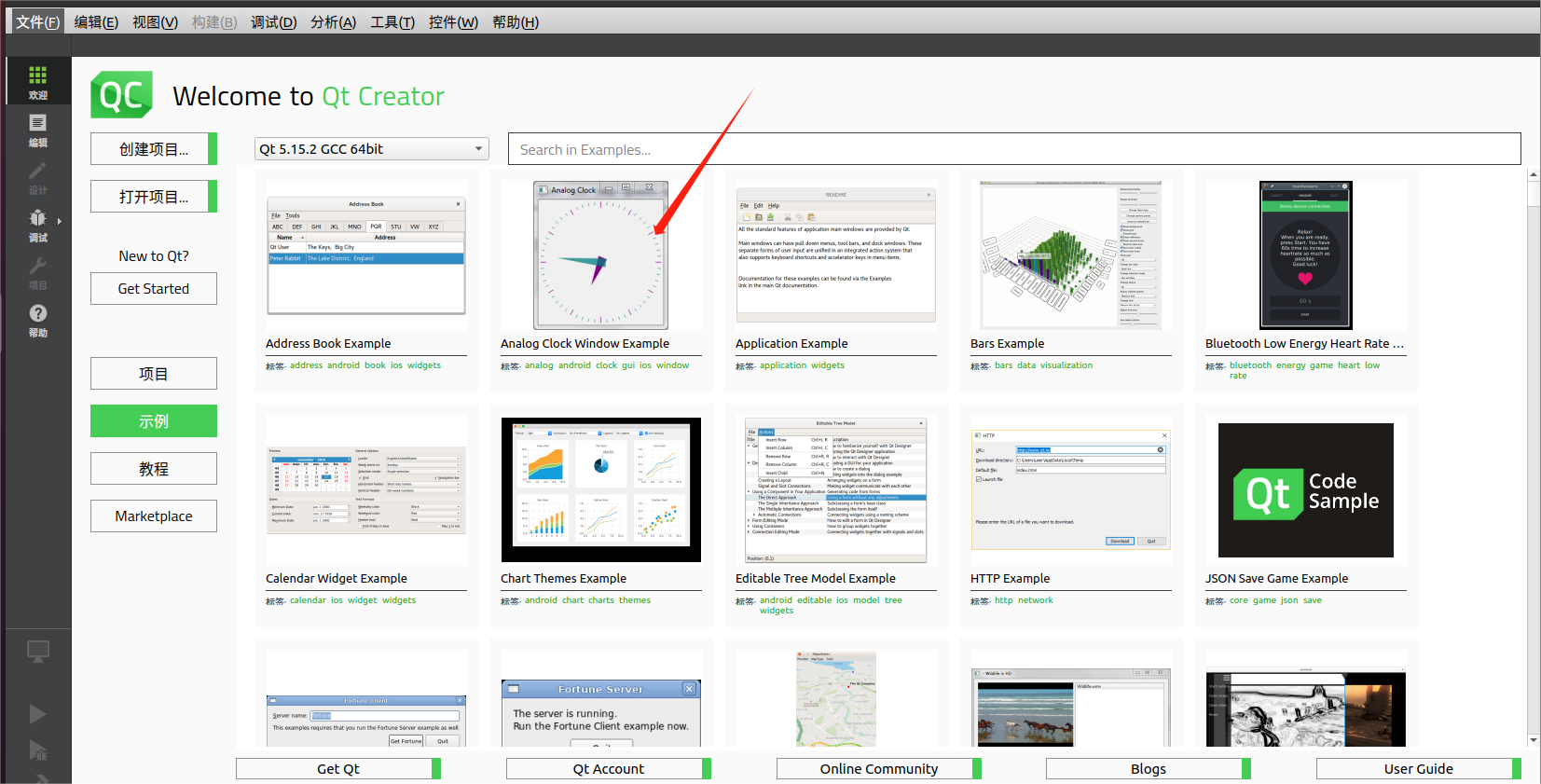
Task: Click the 'bluetooth' tag link
Action: click(1250, 365)
